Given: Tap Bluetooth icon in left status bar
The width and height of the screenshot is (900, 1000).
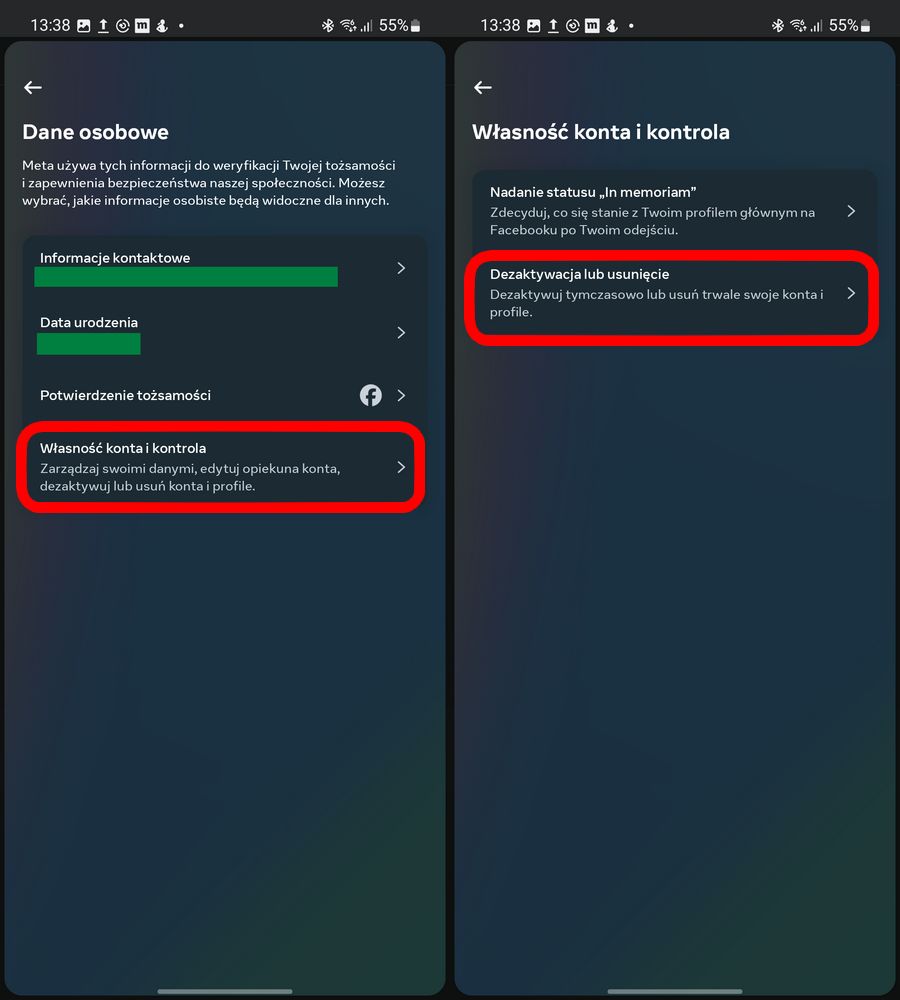Looking at the screenshot, I should [x=328, y=26].
